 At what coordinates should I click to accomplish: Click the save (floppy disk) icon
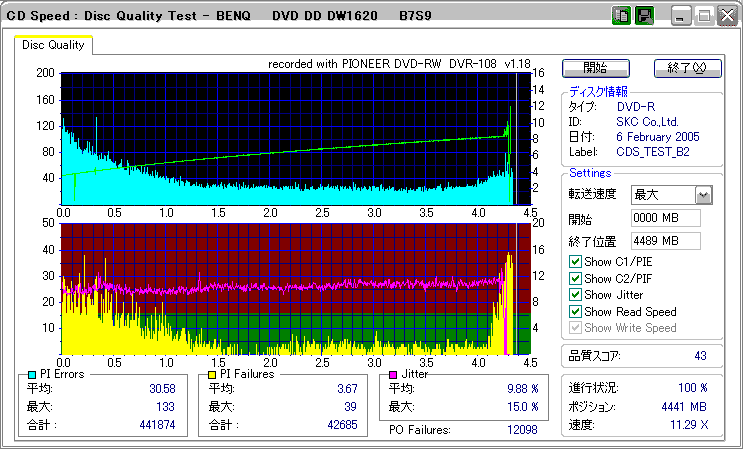(644, 16)
